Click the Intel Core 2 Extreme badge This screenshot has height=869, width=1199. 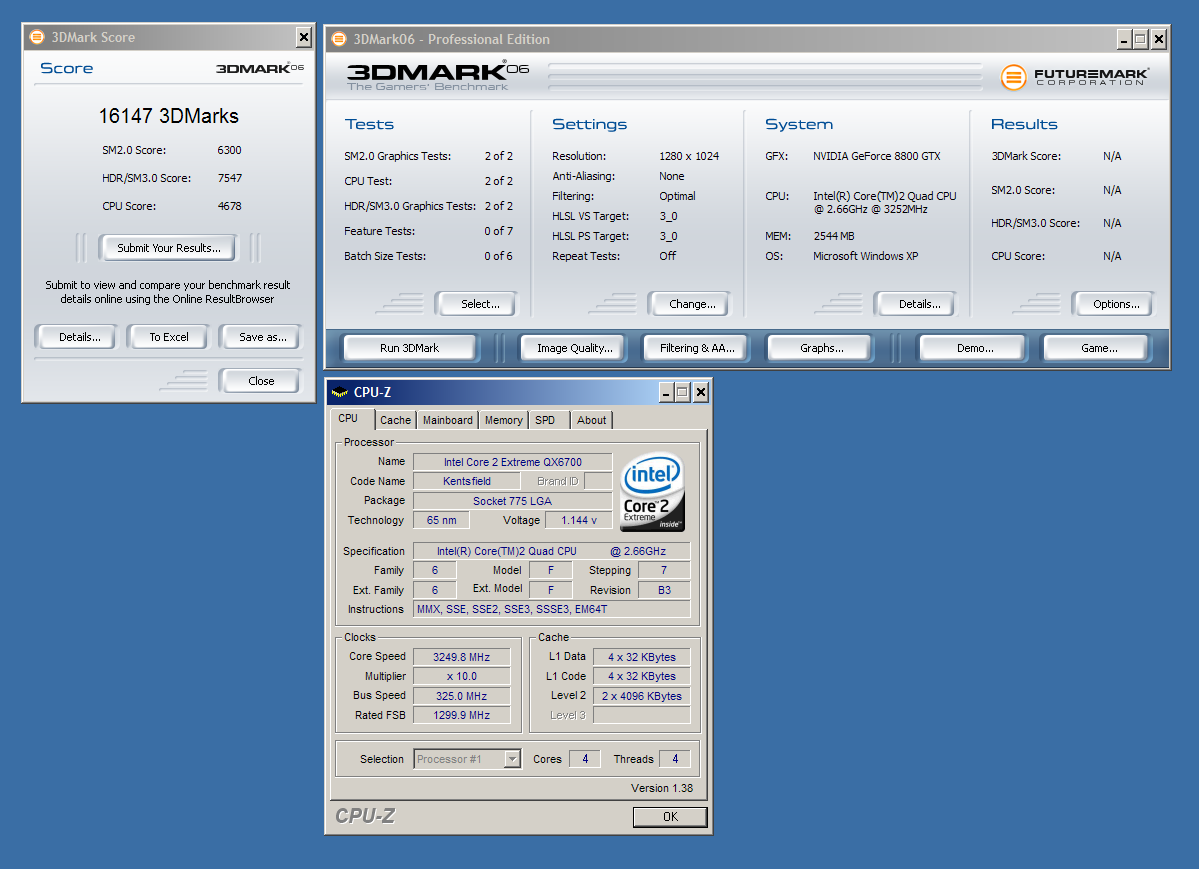pos(652,493)
